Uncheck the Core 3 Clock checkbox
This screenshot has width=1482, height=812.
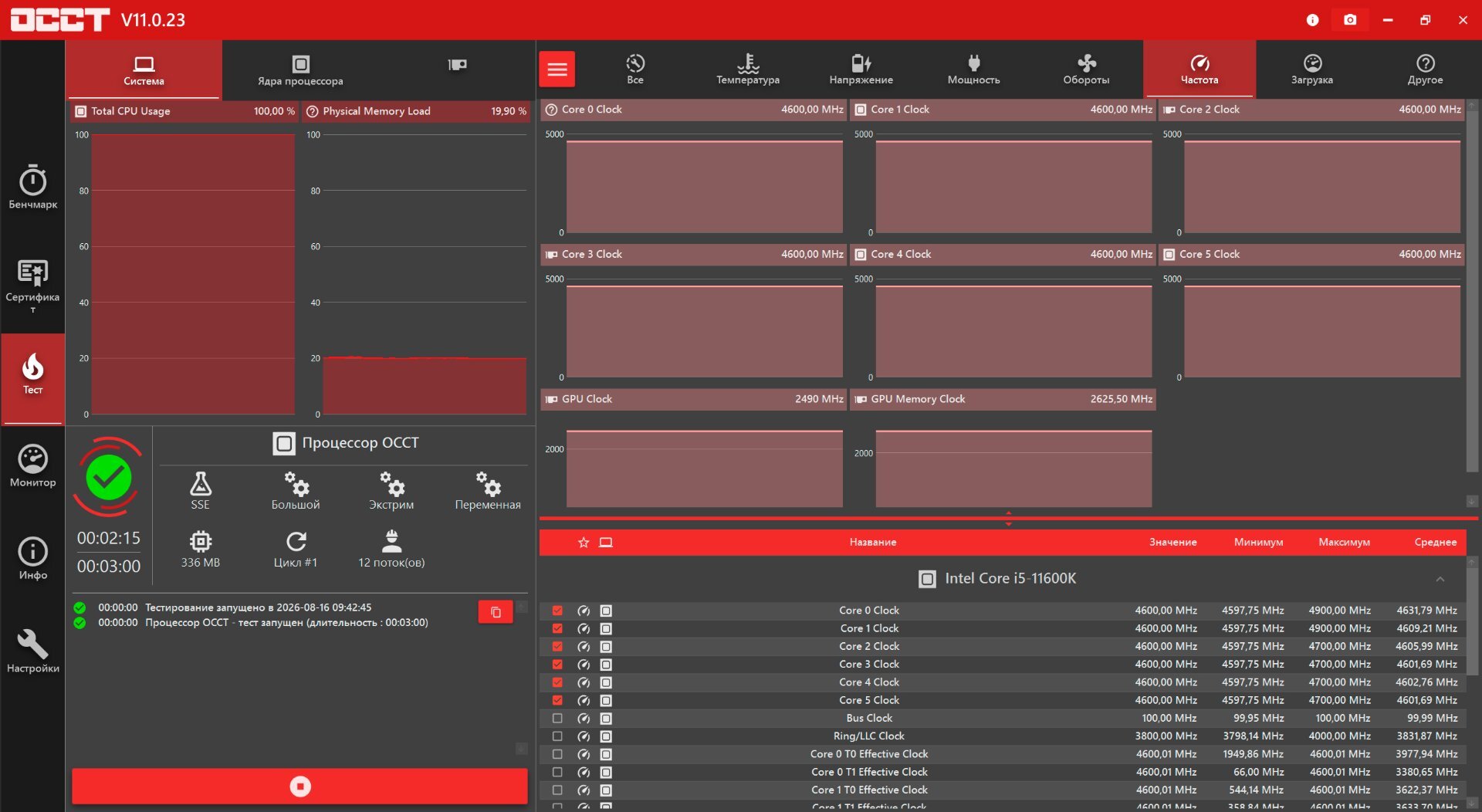tap(557, 665)
